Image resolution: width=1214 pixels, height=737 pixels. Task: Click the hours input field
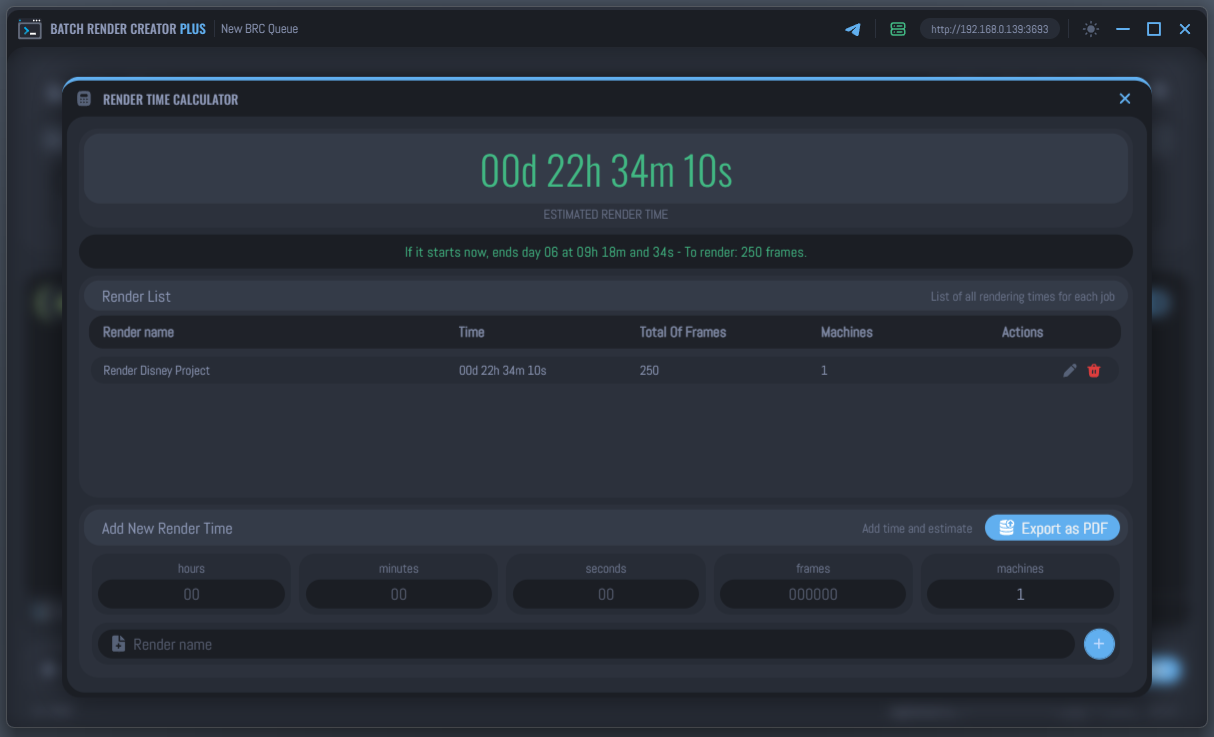(191, 594)
